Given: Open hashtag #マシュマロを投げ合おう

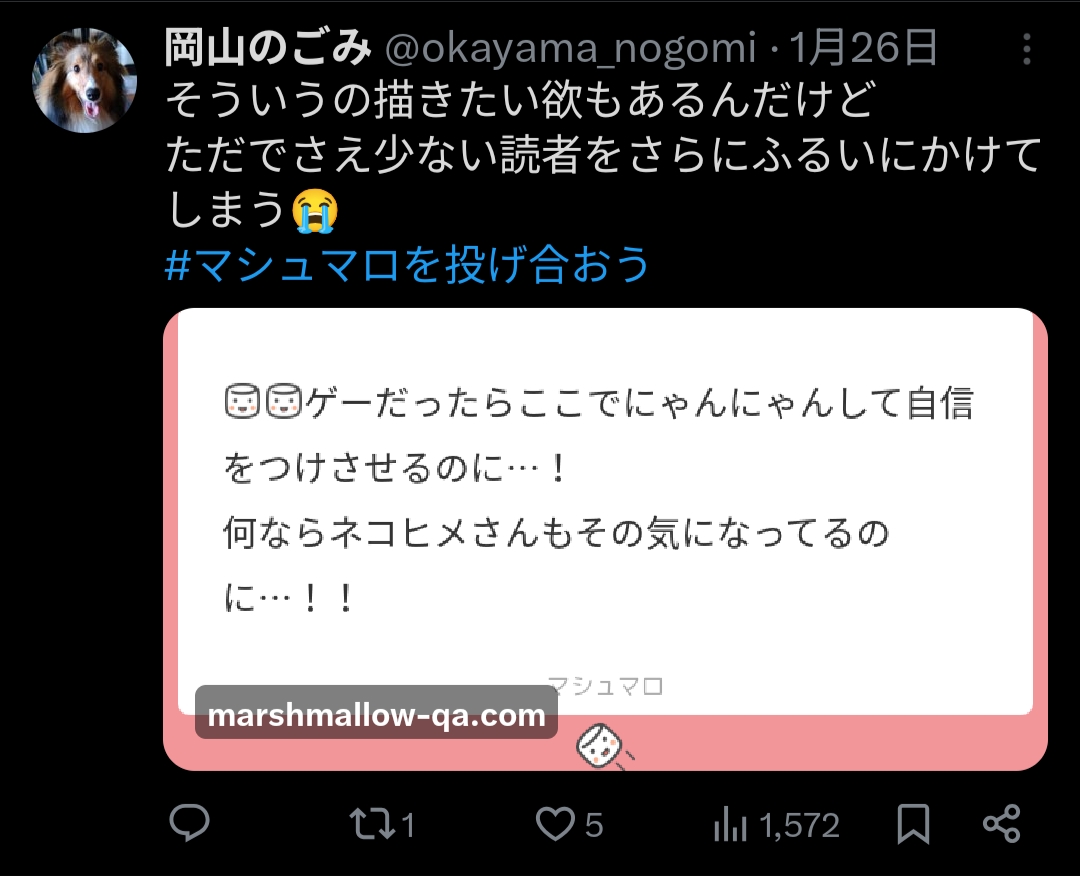Looking at the screenshot, I should click(x=407, y=264).
